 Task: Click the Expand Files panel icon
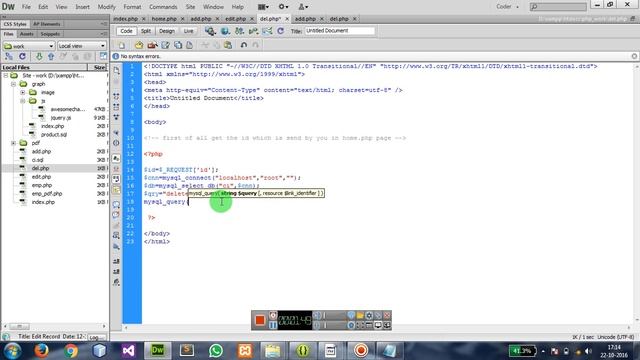103,56
